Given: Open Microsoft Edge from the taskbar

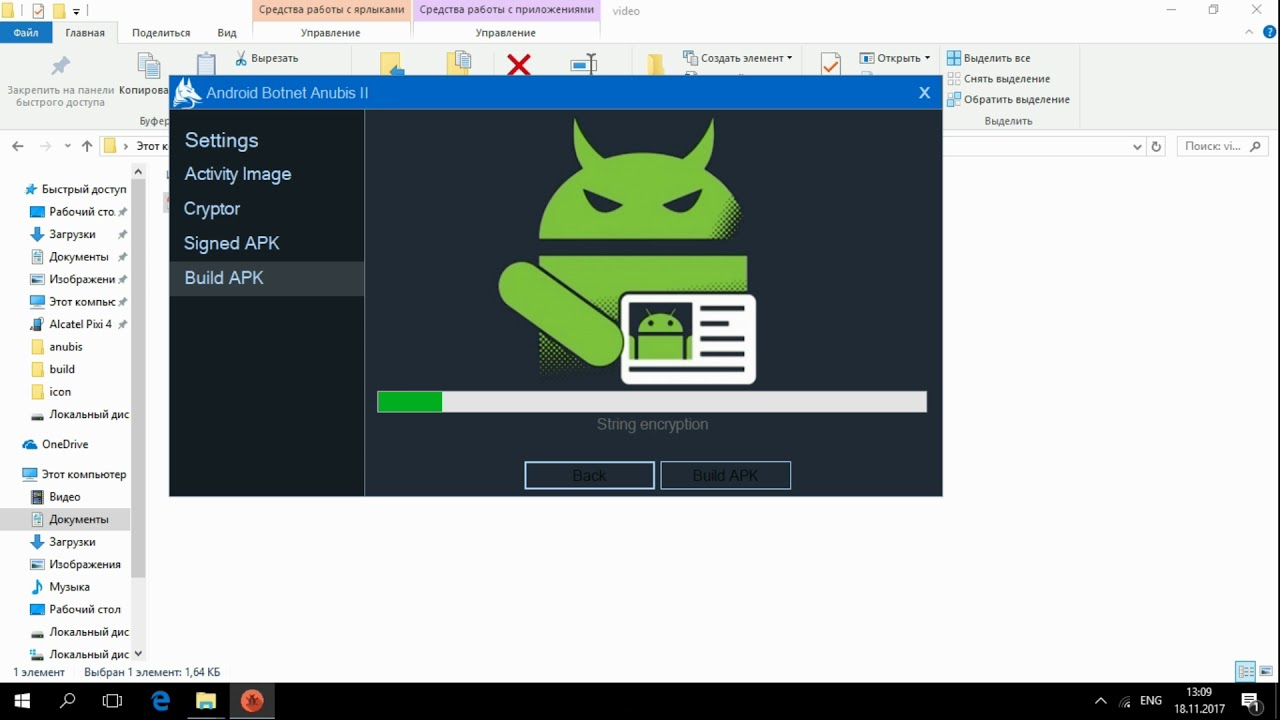Looking at the screenshot, I should click(x=160, y=701).
